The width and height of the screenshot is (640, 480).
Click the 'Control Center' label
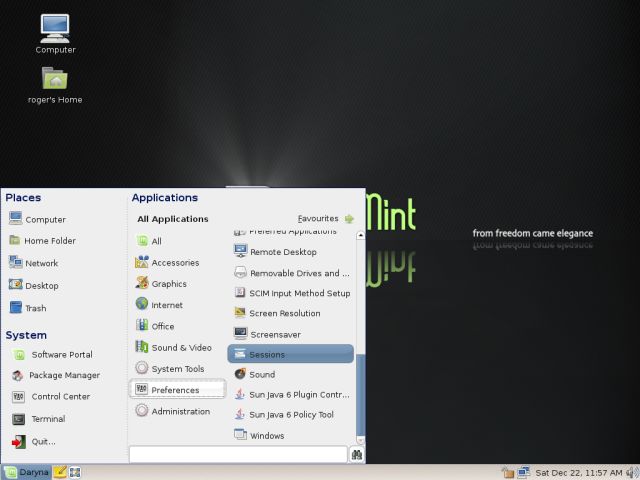pos(61,397)
